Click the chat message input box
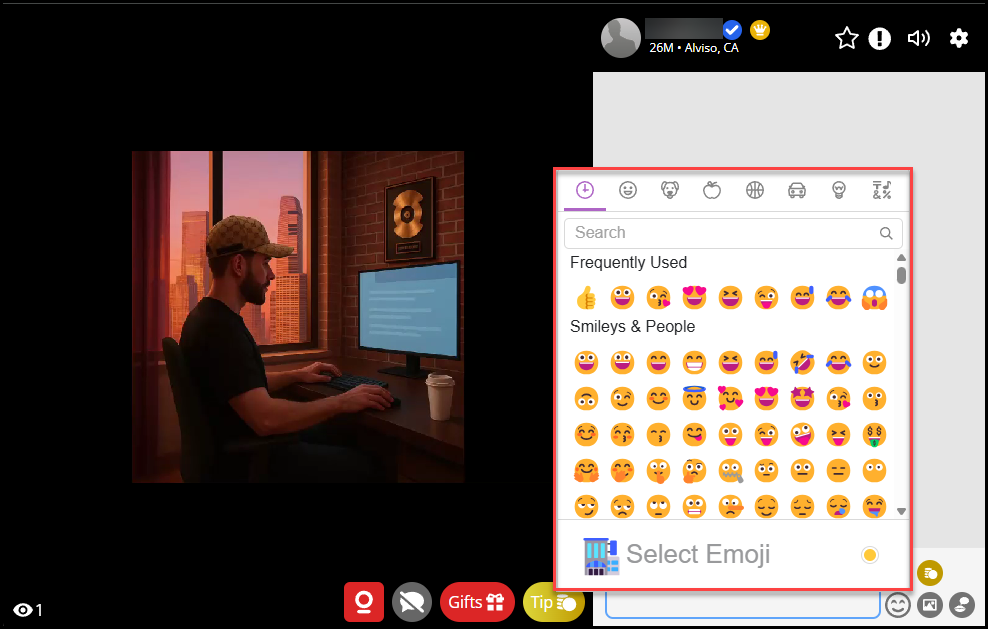 coord(742,605)
